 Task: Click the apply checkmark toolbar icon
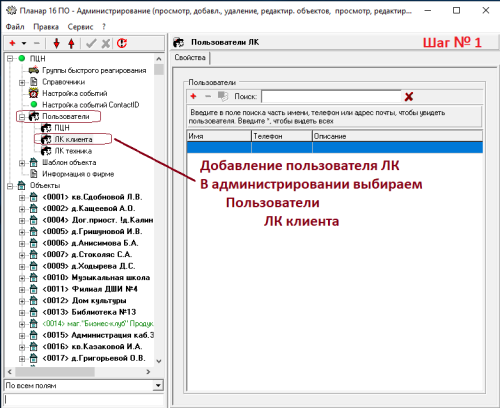(x=91, y=43)
